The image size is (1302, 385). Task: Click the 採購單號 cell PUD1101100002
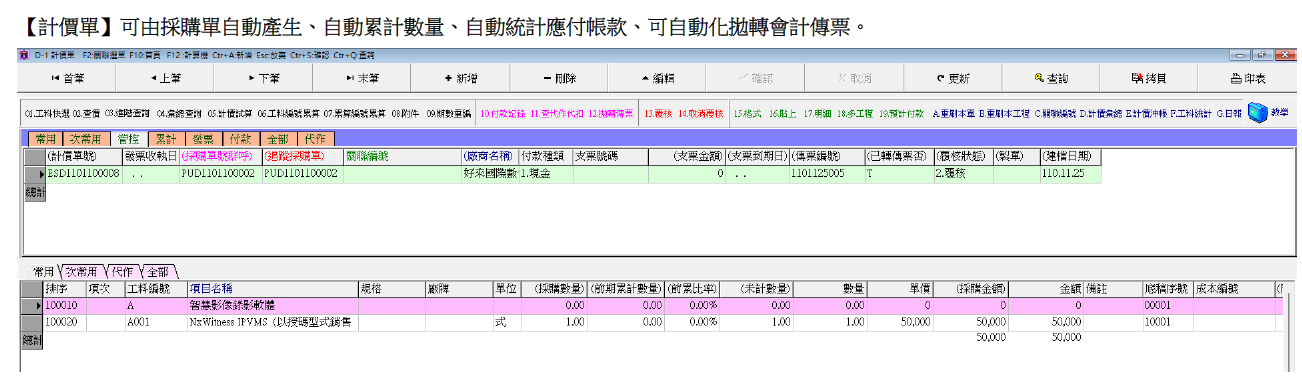point(221,174)
